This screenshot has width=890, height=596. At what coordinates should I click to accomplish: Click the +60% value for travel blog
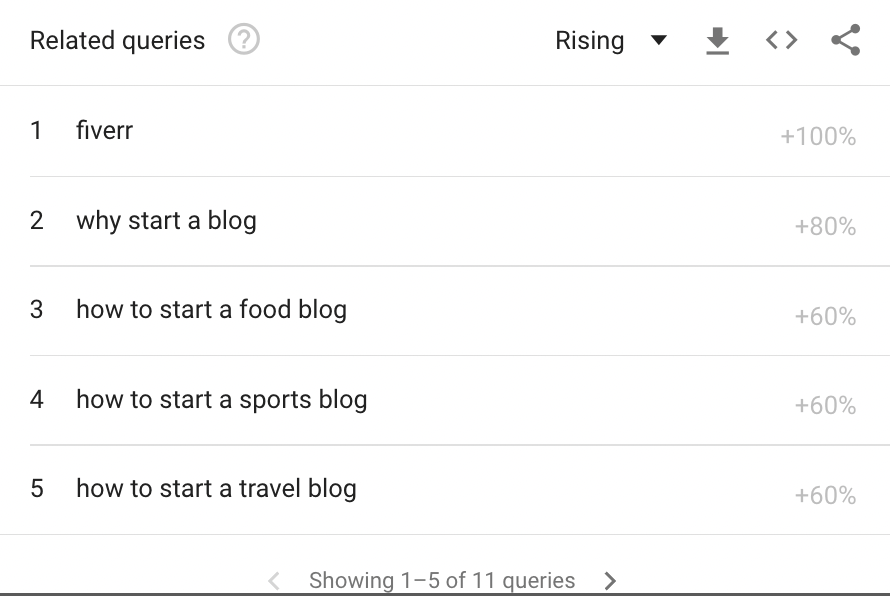pyautogui.click(x=825, y=495)
